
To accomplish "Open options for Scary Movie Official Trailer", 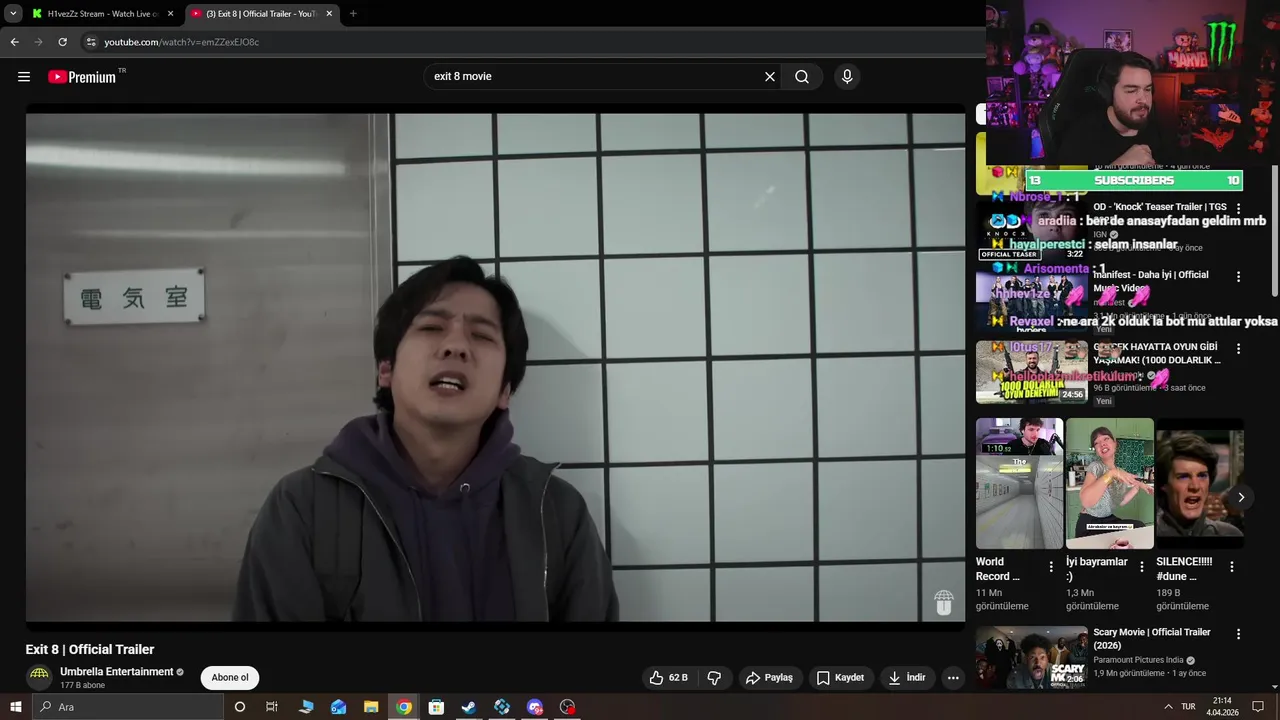I will (1238, 634).
